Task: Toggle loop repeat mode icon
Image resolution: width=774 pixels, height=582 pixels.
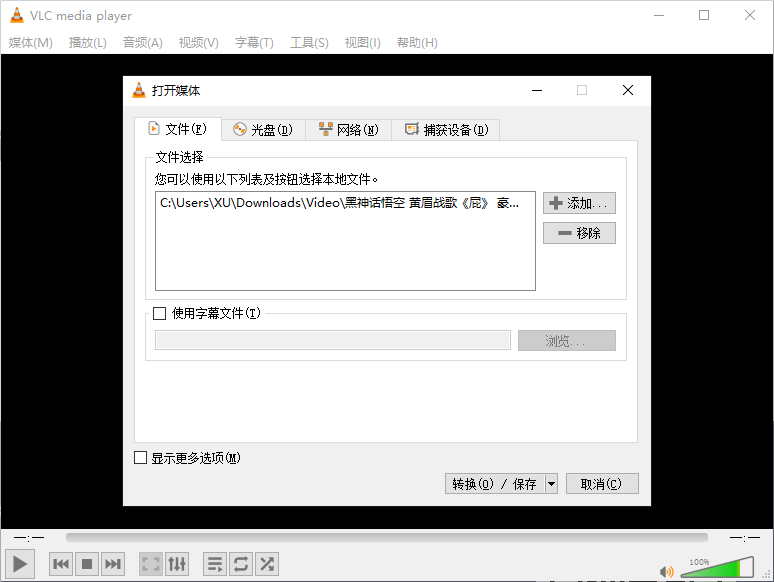Action: pyautogui.click(x=241, y=564)
